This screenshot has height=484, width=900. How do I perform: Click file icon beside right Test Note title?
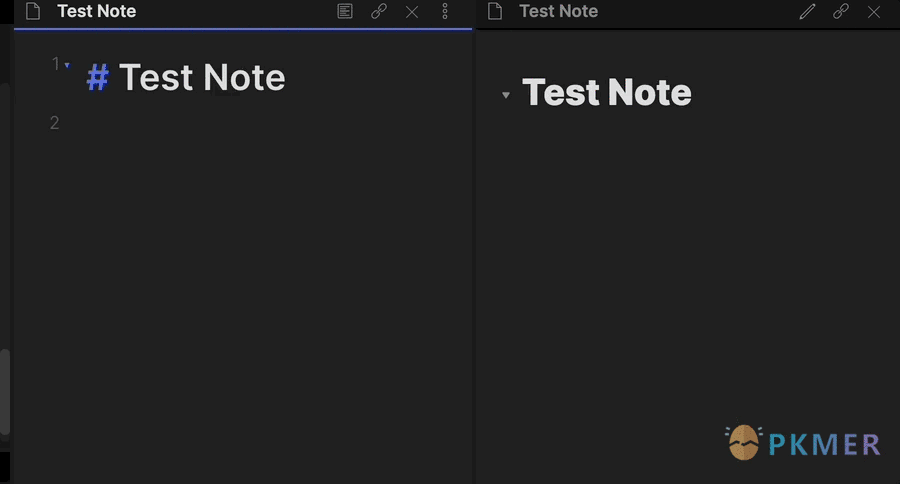tap(495, 11)
